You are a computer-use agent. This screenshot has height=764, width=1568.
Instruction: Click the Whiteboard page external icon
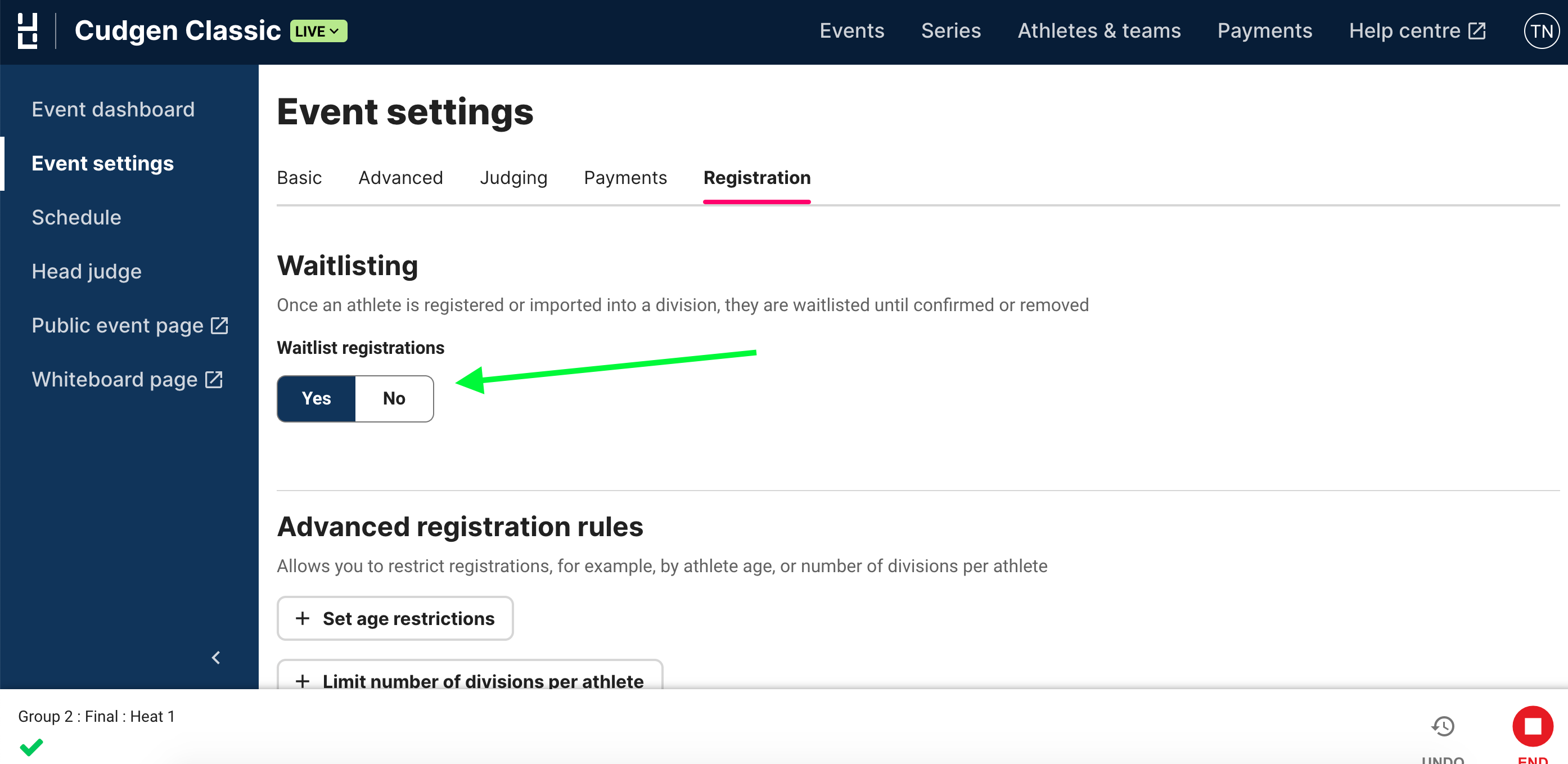214,379
